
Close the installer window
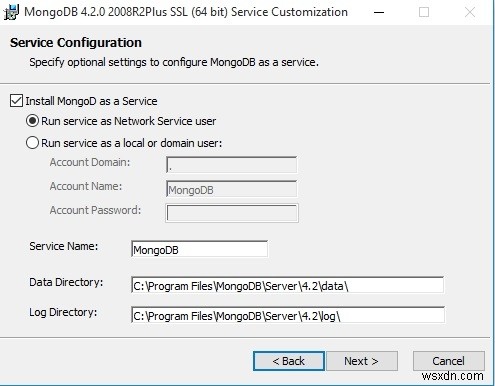pos(470,13)
